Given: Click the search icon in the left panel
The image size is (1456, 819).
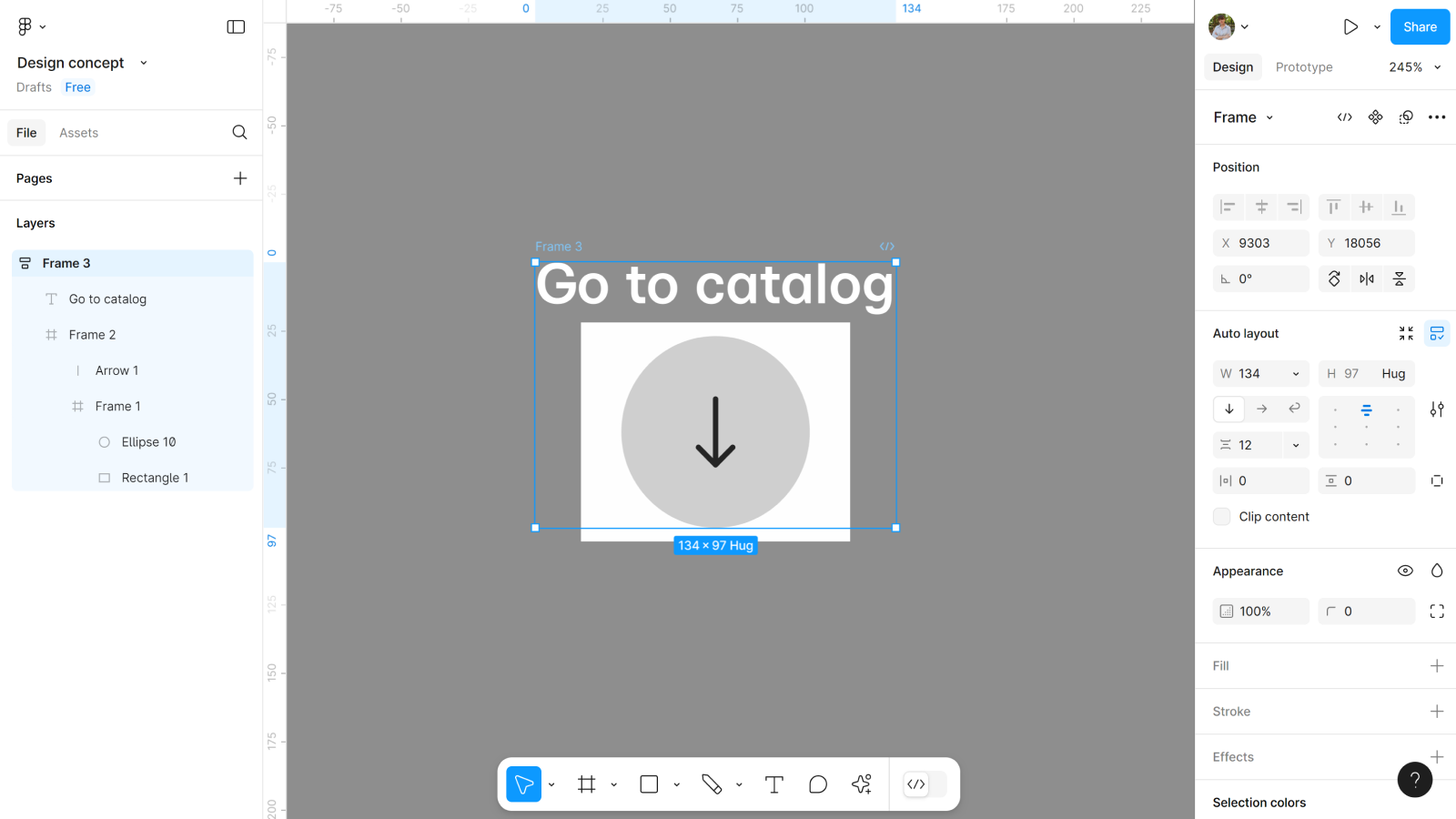Looking at the screenshot, I should coord(239,133).
